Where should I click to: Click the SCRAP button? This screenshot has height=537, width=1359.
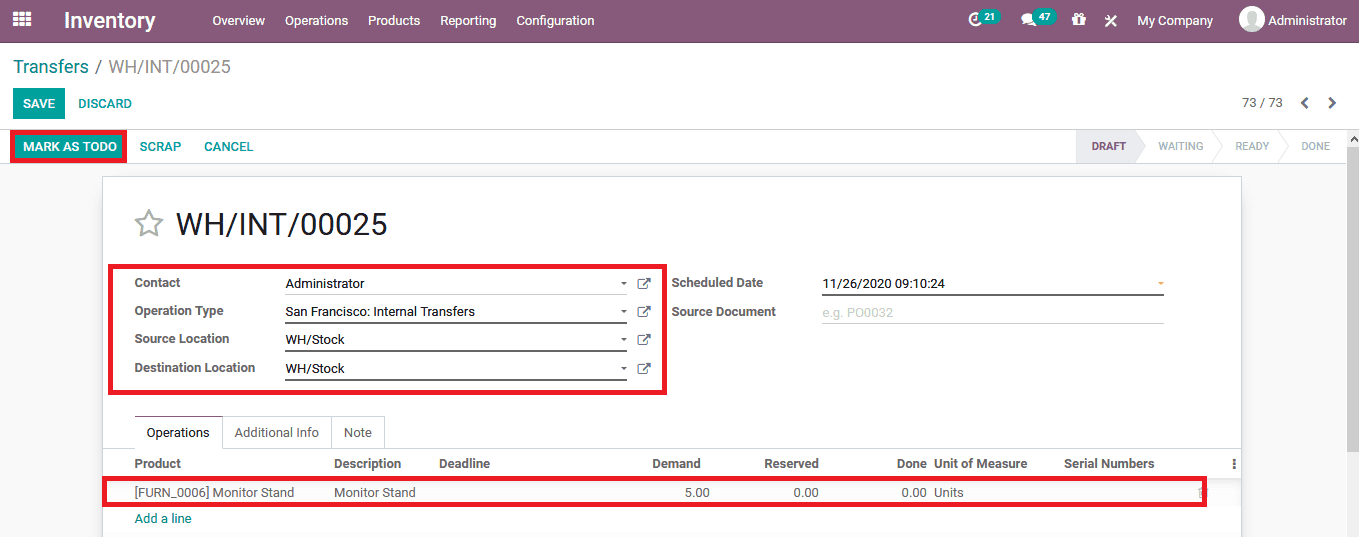pyautogui.click(x=160, y=147)
